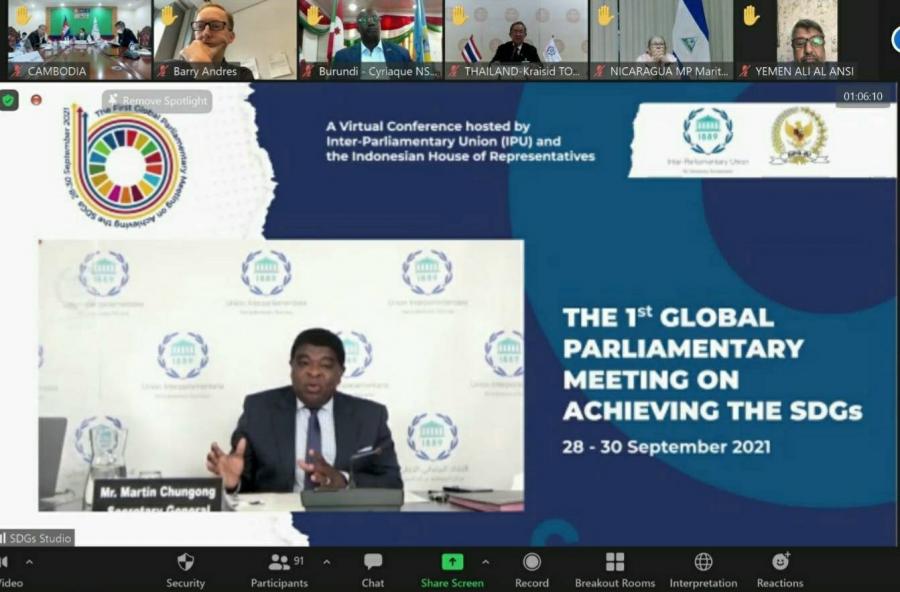The image size is (900, 592).
Task: Lower the raised hand on CAMBODIA tile
Action: pyautogui.click(x=22, y=15)
